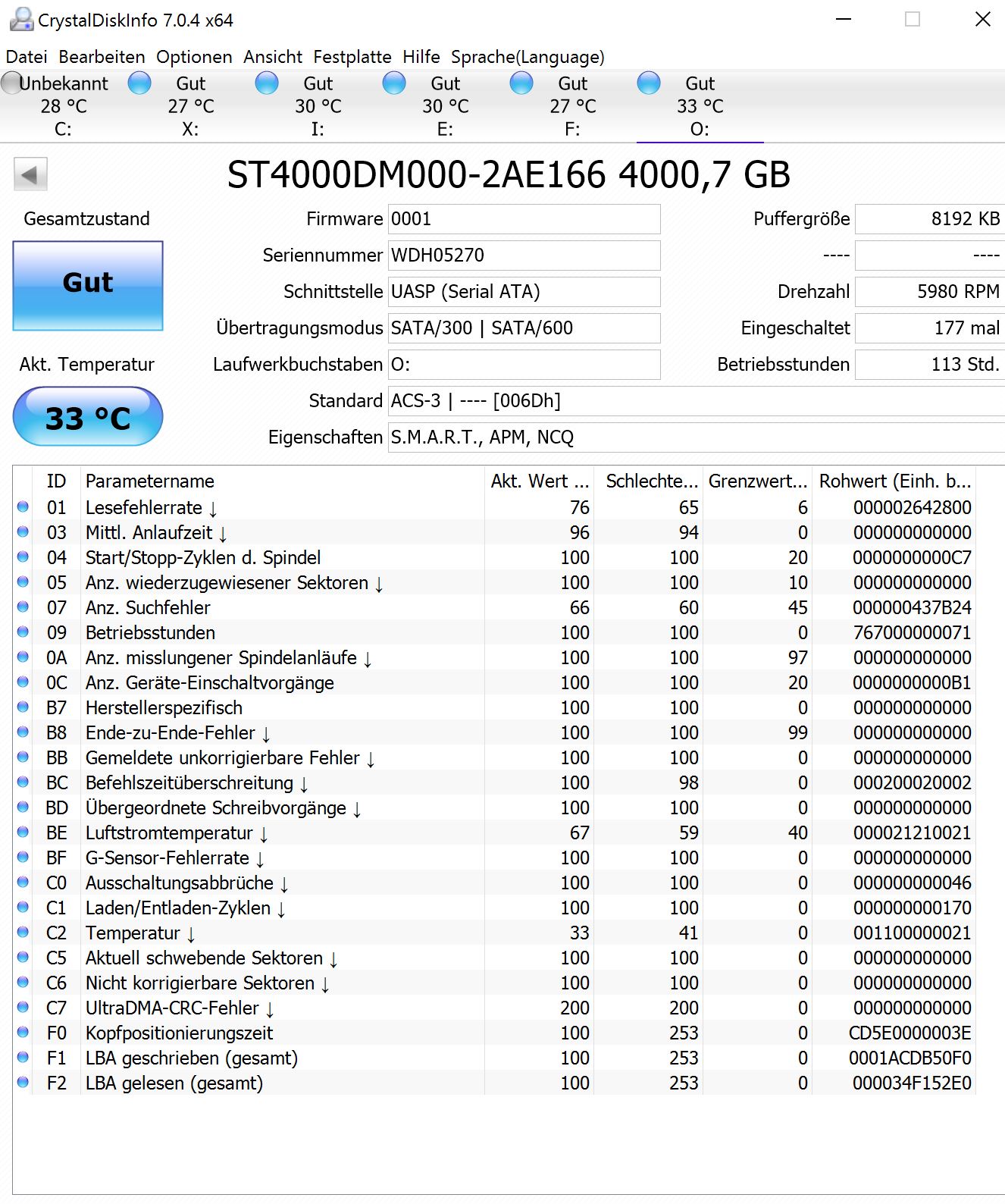
Task: Click status dot of UltraDMA-CRC-Fehler row
Action: tap(23, 1007)
